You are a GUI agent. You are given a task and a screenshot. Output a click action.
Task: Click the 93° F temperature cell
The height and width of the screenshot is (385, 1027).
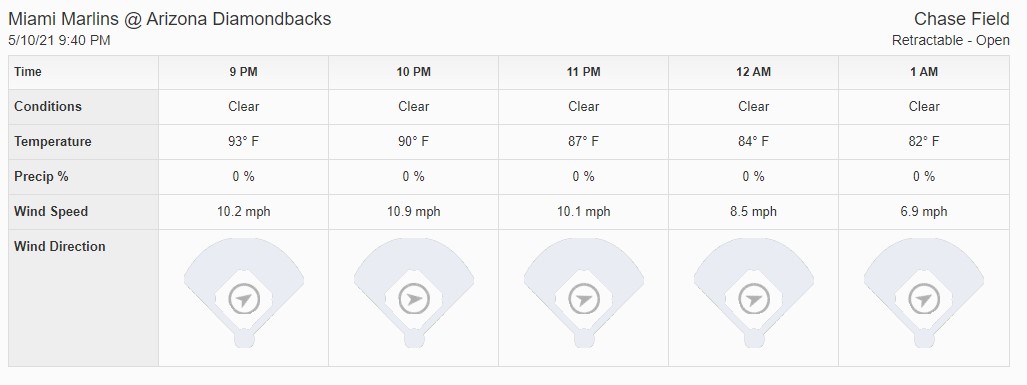click(244, 142)
